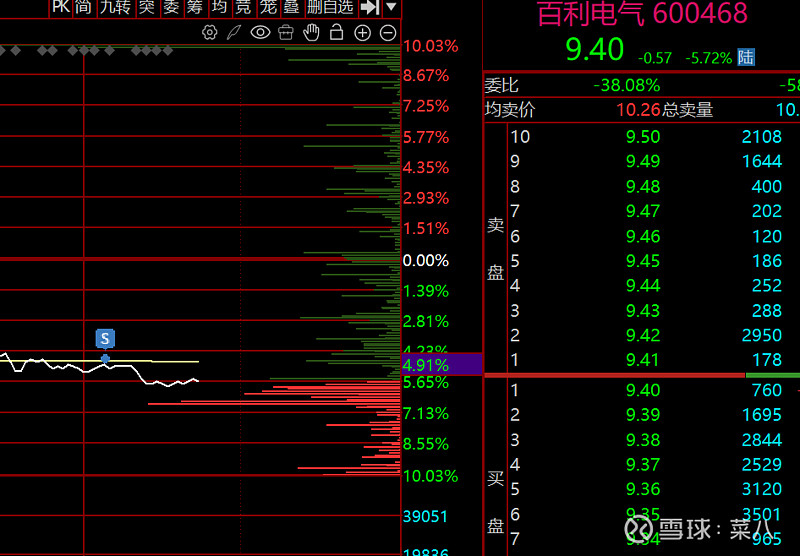The height and width of the screenshot is (556, 800).
Task: Select sell level 1 price 9.41
Action: point(643,360)
